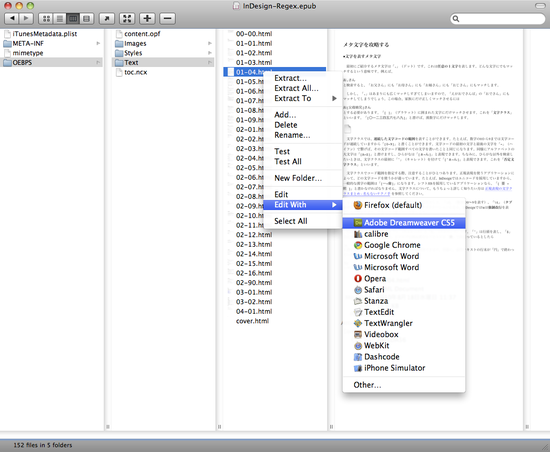Click the search field in toolbar
The image size is (550, 452).
pyautogui.click(x=498, y=19)
